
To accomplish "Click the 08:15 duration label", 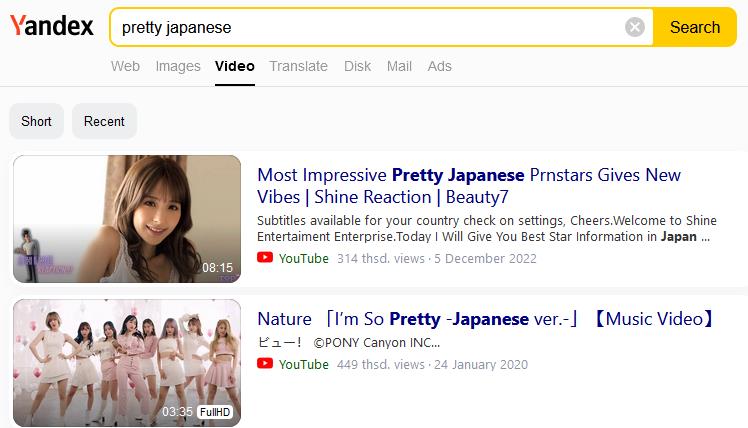I will [x=218, y=267].
